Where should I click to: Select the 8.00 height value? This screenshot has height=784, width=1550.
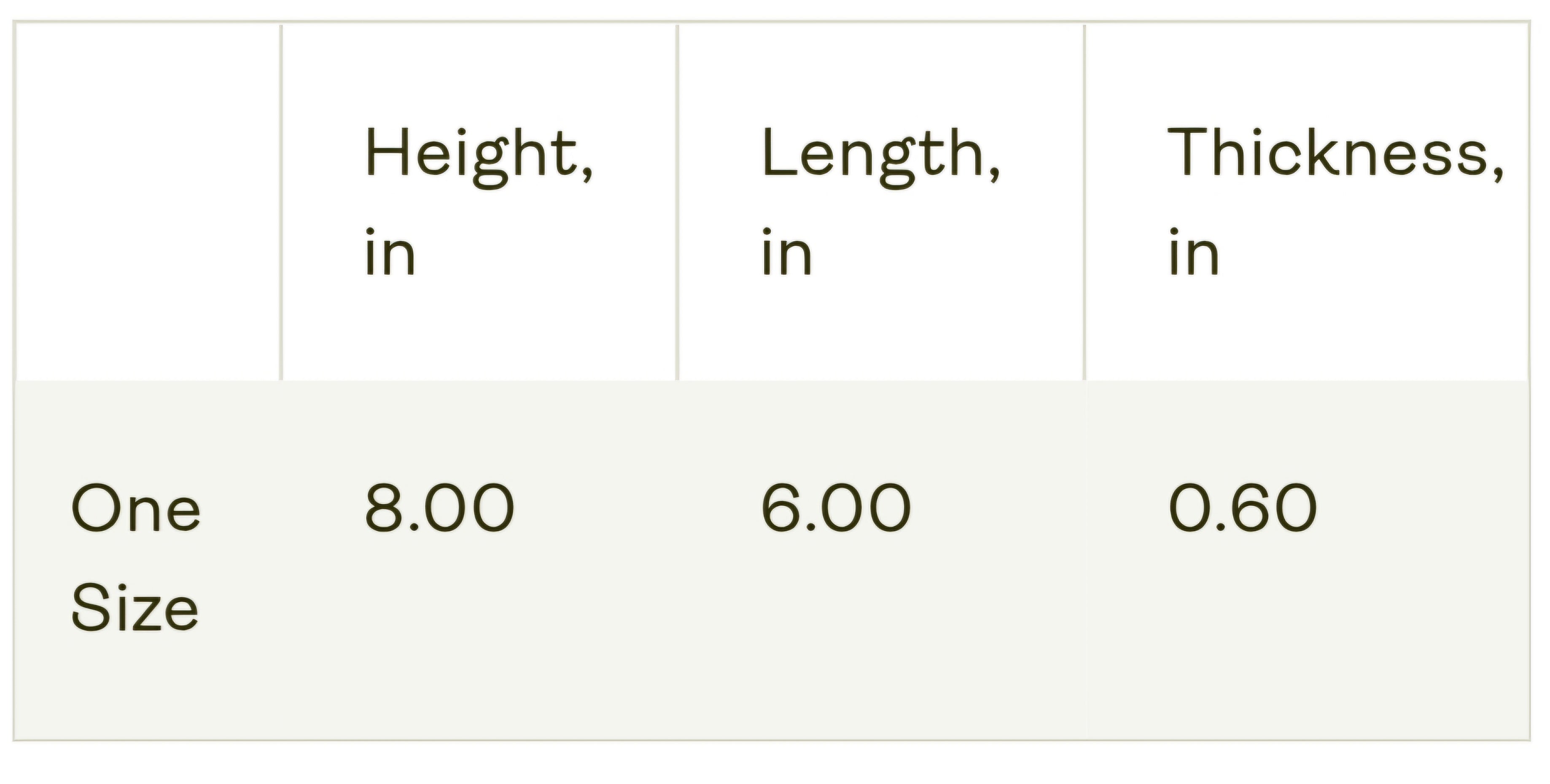[440, 508]
